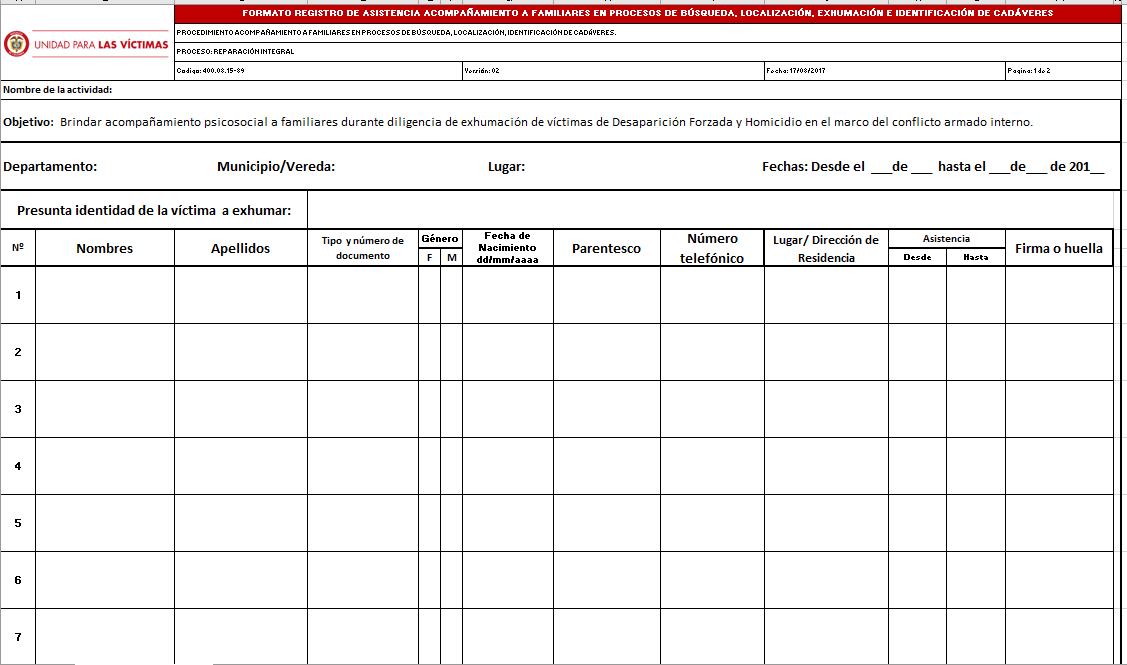
Task: Select the Número telefónico cell in row 5
Action: pos(712,523)
